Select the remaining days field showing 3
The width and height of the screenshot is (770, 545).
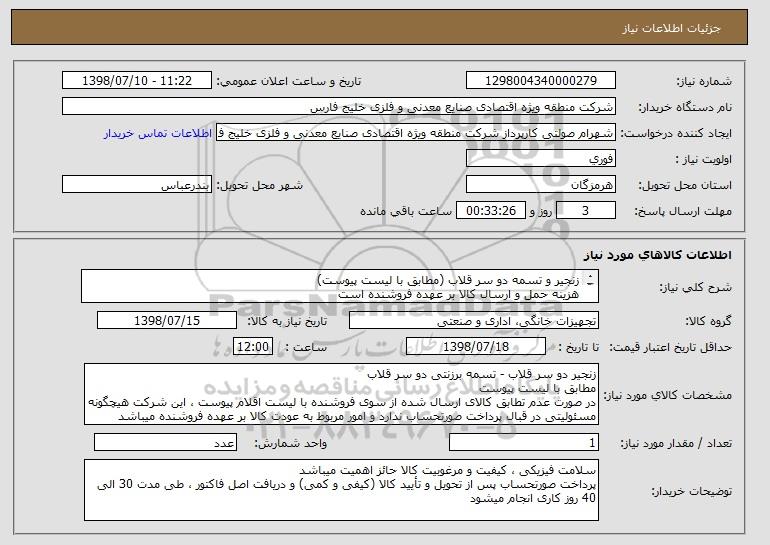(x=585, y=211)
